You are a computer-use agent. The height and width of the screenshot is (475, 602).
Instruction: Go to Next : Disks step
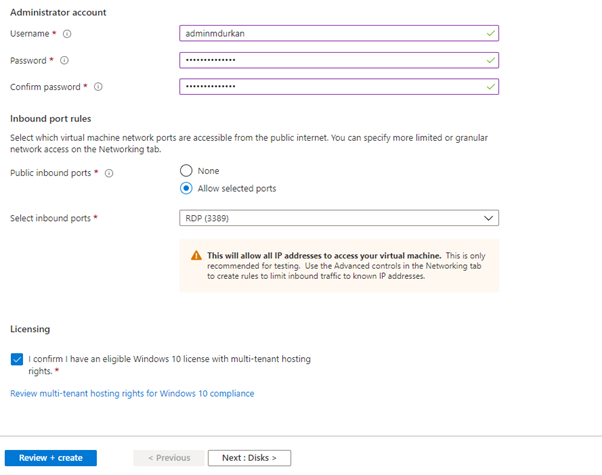click(249, 458)
